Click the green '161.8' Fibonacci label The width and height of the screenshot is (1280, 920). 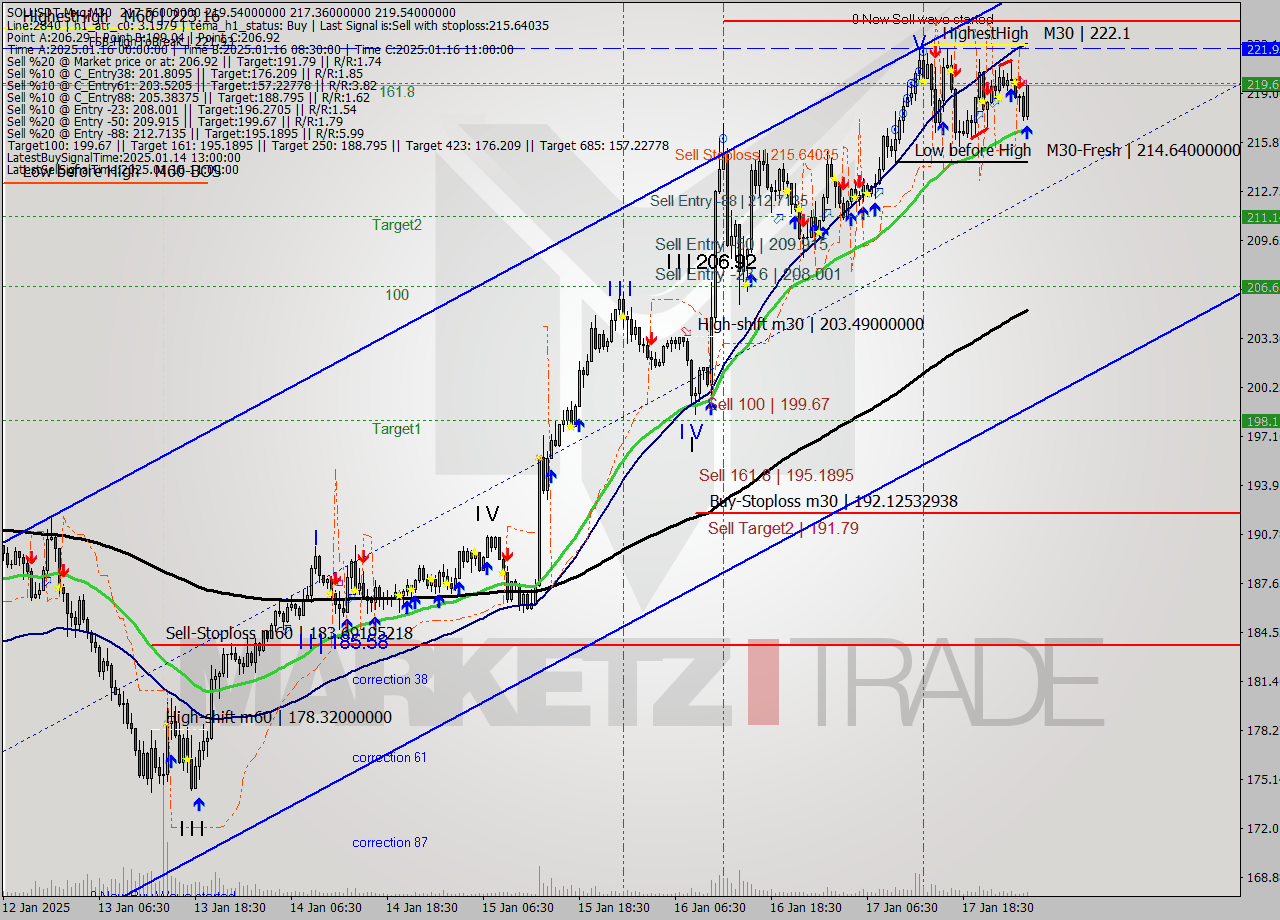tap(397, 91)
